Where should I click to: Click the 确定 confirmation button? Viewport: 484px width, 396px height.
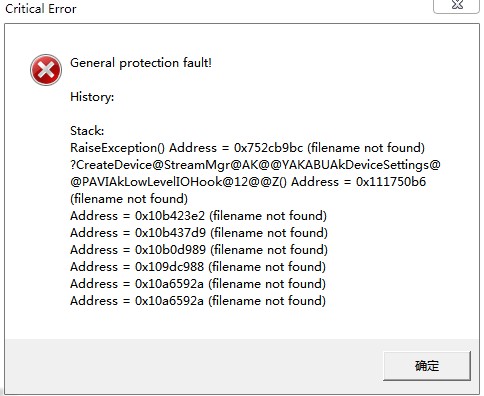pos(427,366)
